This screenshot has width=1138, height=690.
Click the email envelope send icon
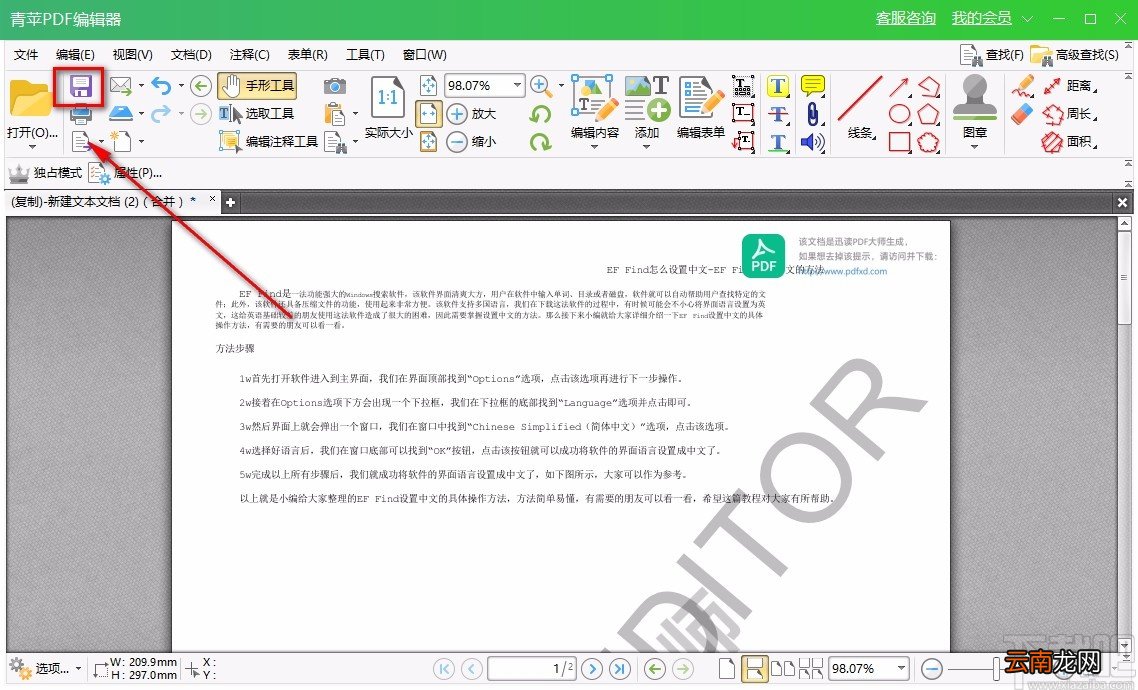pos(120,86)
